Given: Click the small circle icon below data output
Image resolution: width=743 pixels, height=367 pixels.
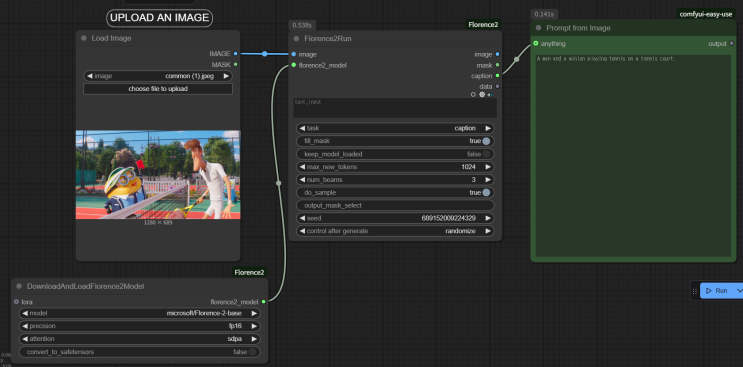Looking at the screenshot, I should 473,95.
